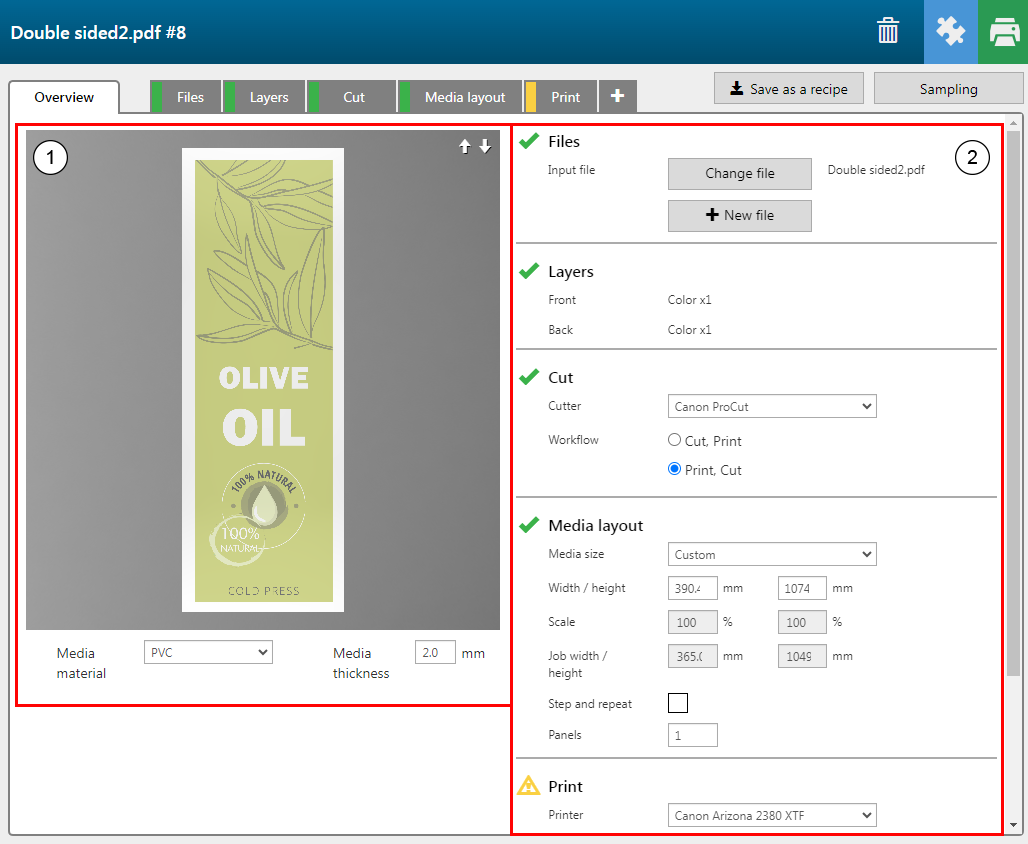Select the Cut, Print workflow option
Screen dimensions: 1028x844
[675, 440]
